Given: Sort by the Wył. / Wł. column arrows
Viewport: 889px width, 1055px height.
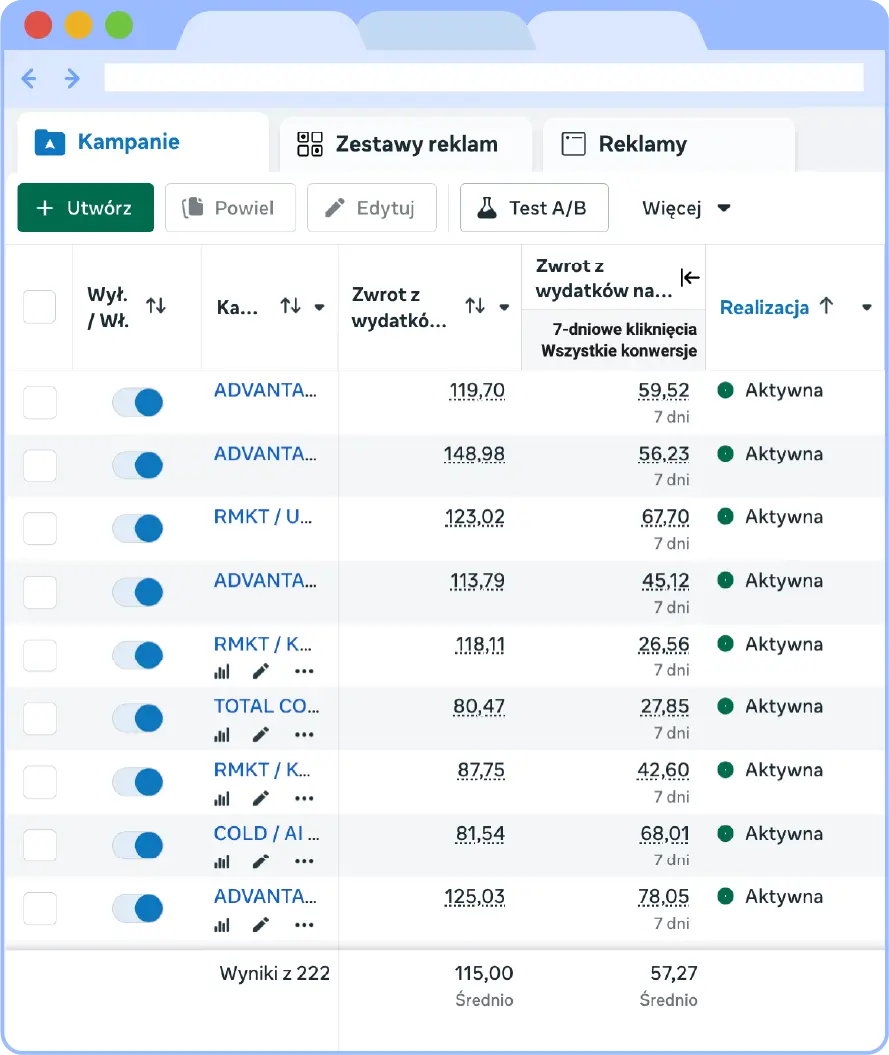Looking at the screenshot, I should 156,306.
